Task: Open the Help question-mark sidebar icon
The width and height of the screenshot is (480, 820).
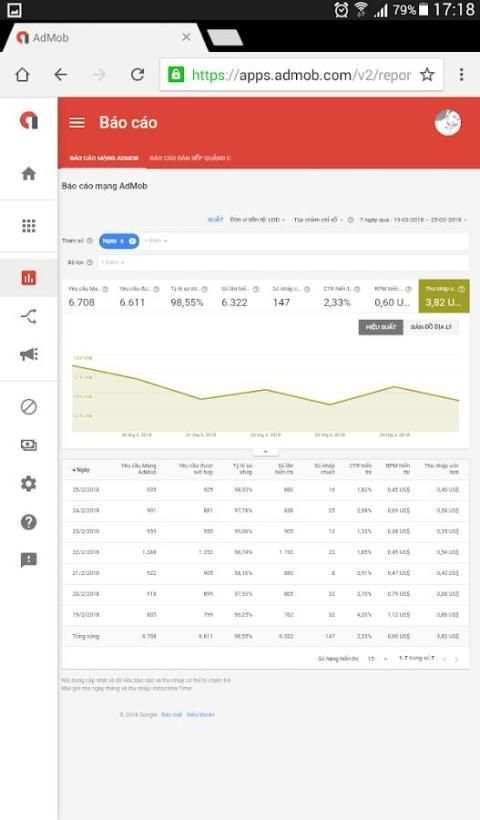Action: (29, 522)
